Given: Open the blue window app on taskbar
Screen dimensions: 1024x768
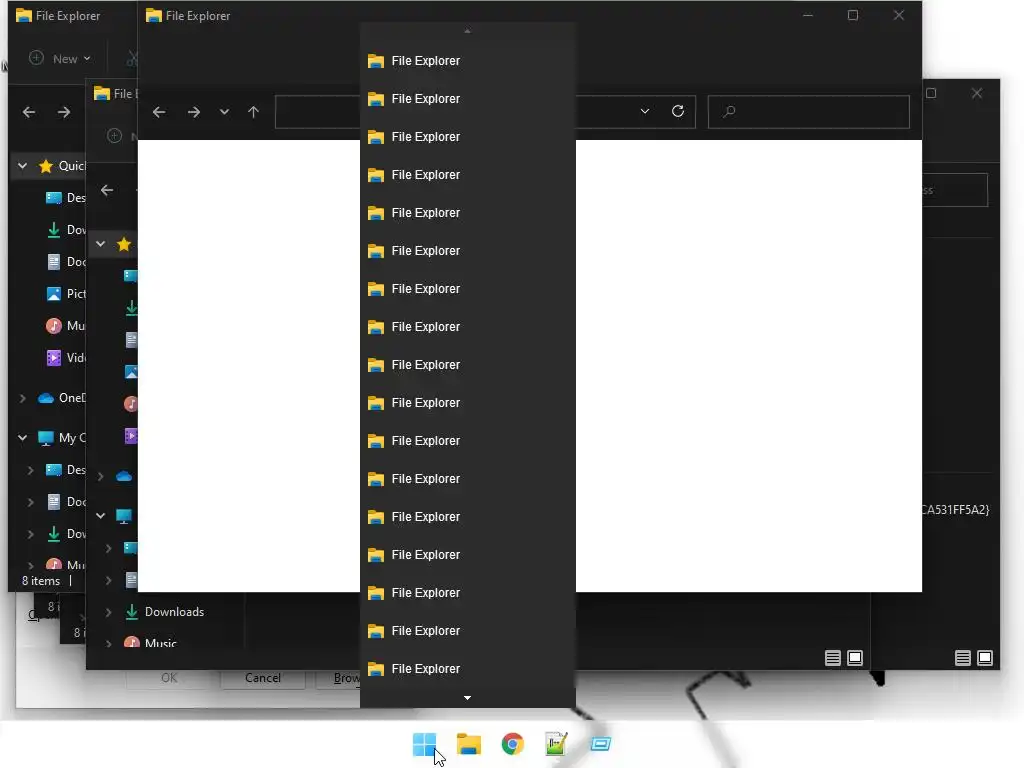Looking at the screenshot, I should coord(600,744).
